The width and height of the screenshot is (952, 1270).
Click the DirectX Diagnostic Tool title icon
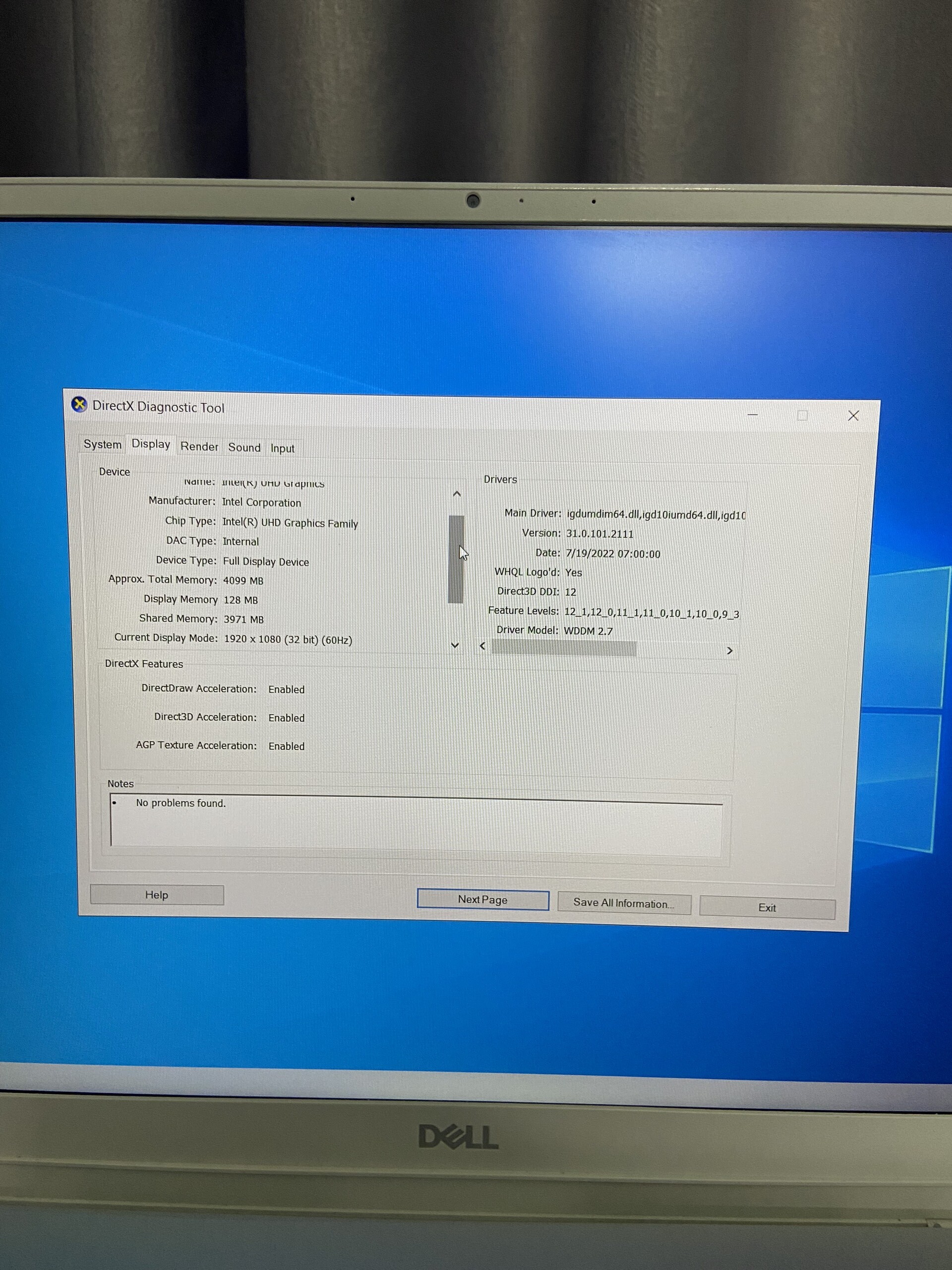click(x=79, y=404)
